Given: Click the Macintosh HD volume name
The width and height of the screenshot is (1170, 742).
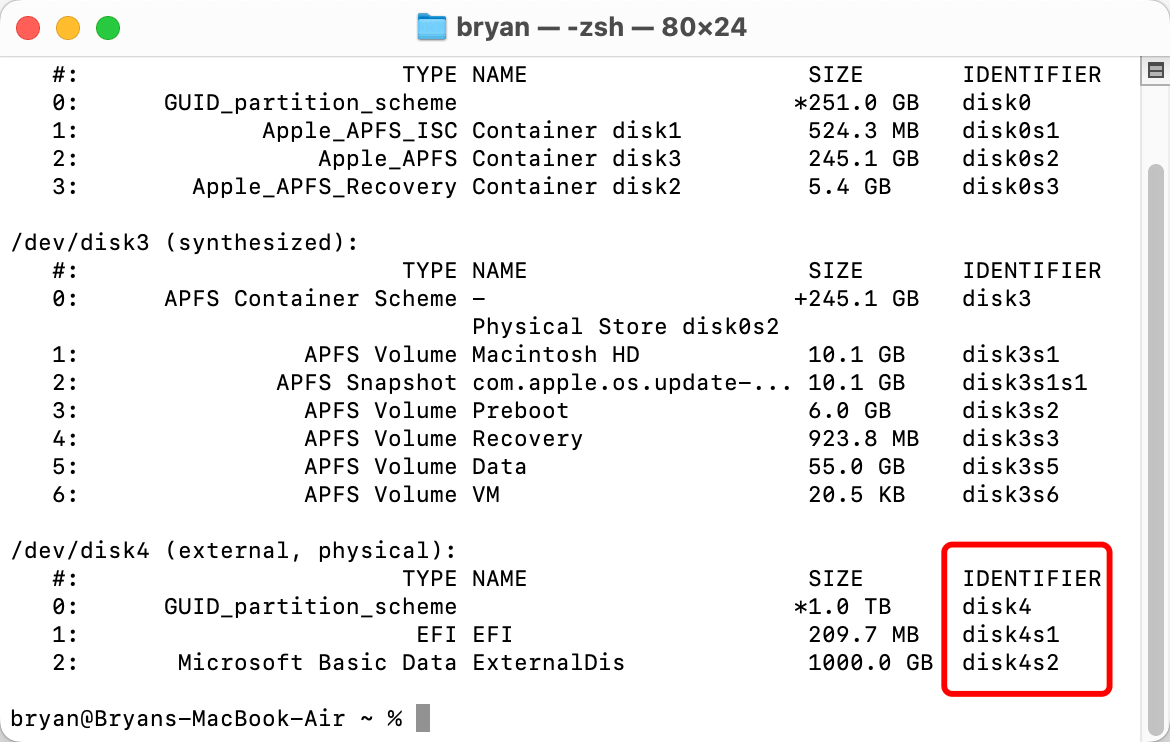Looking at the screenshot, I should [x=555, y=354].
